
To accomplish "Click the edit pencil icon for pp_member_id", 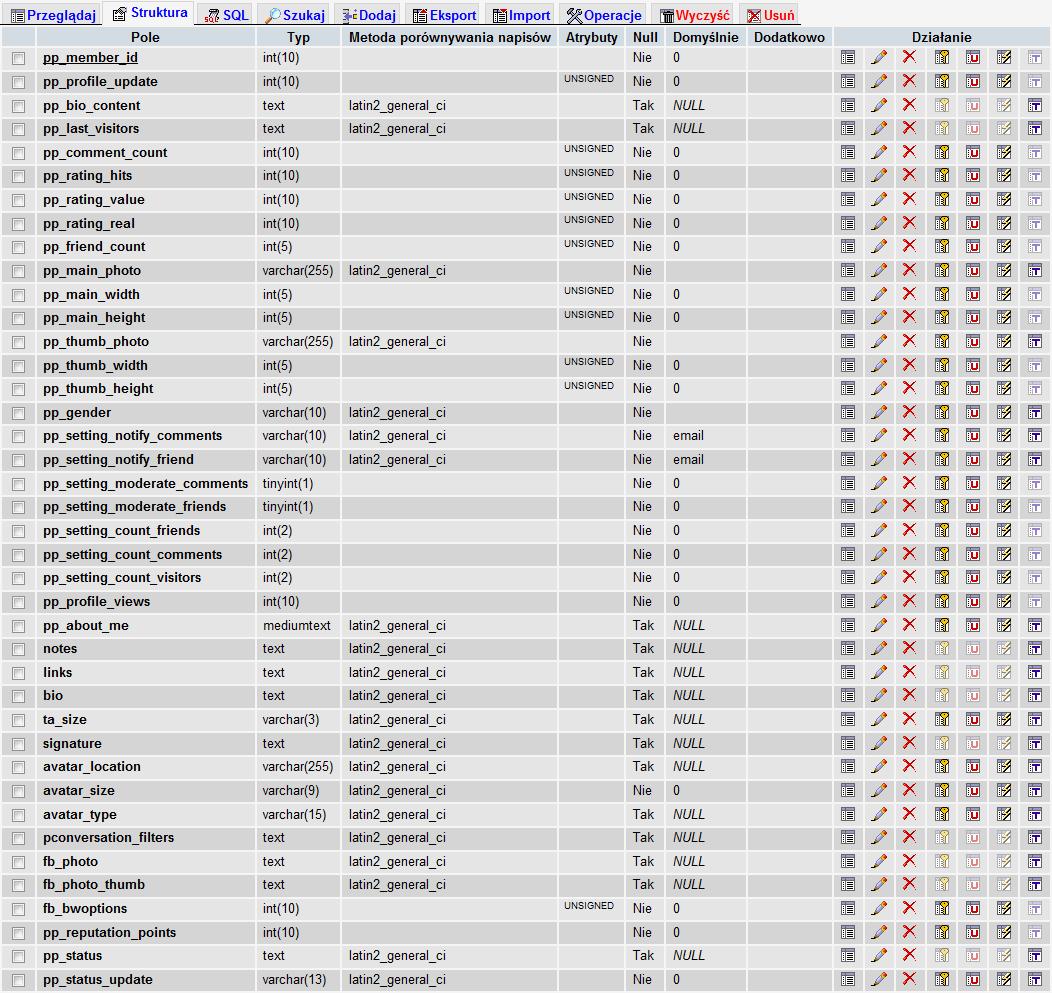I will click(879, 58).
